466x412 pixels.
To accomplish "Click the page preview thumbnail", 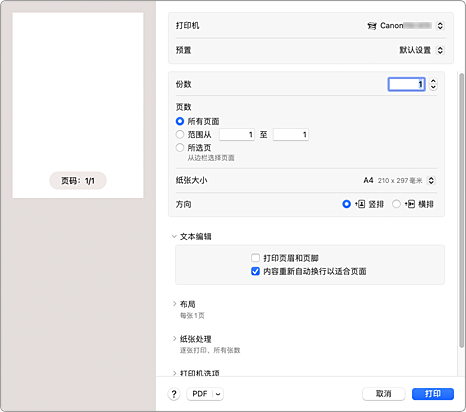I will [x=78, y=105].
